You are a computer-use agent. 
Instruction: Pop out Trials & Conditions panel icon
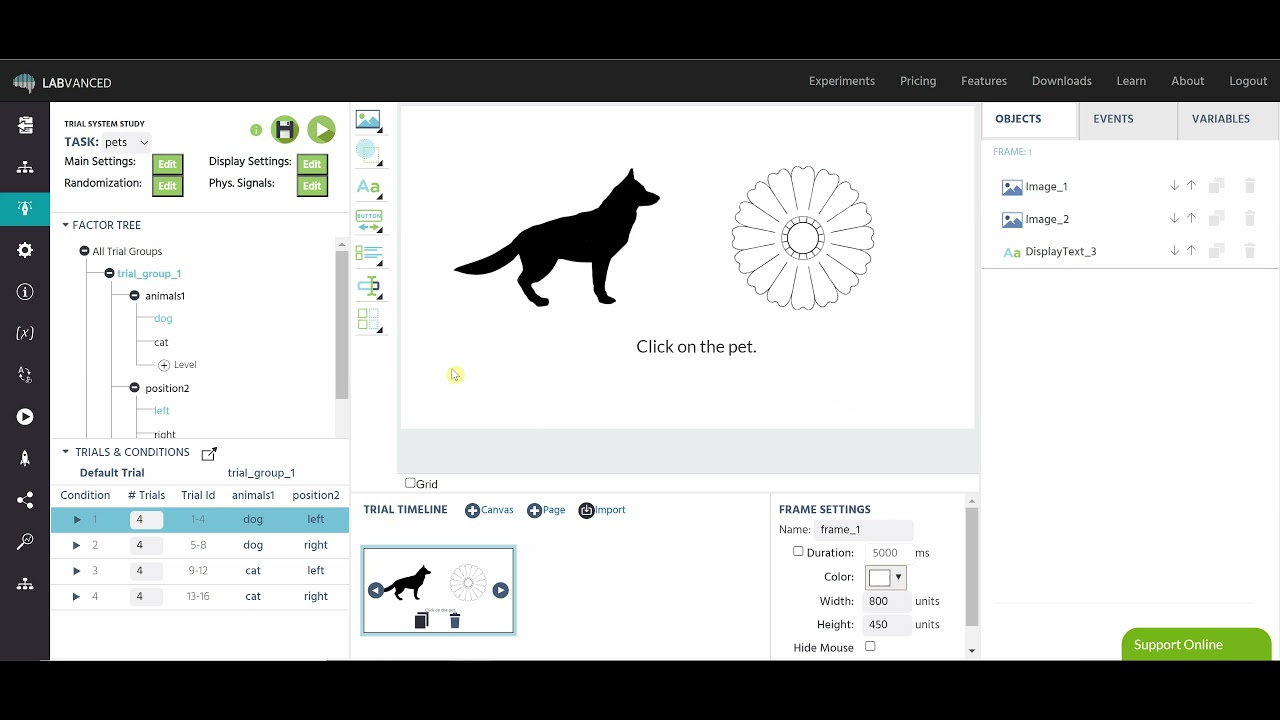(x=209, y=454)
